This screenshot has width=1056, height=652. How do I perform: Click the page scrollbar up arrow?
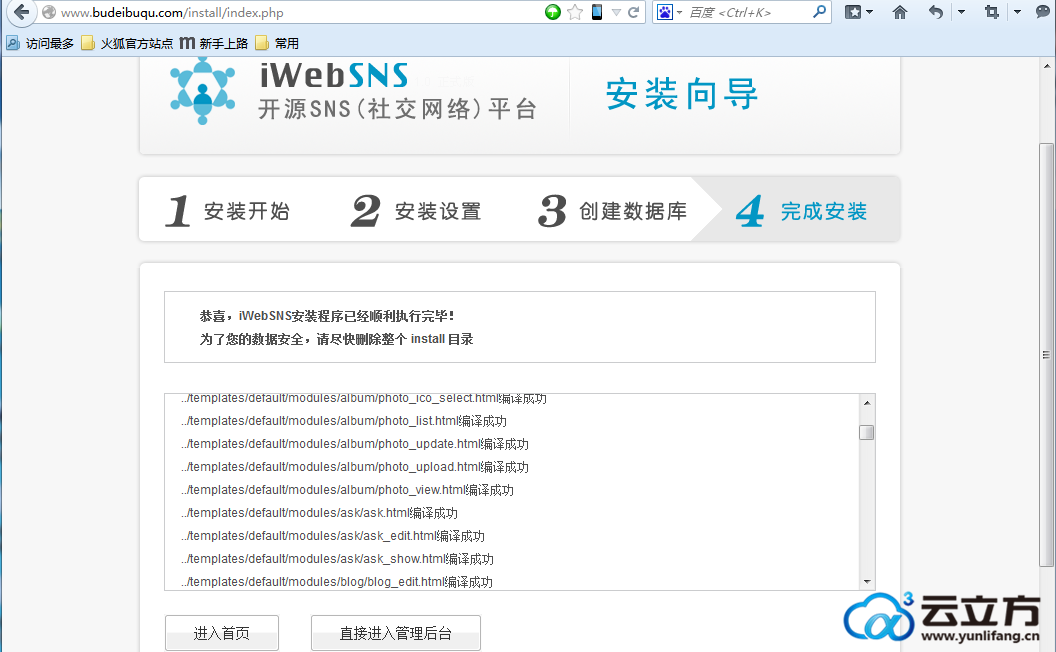1047,66
